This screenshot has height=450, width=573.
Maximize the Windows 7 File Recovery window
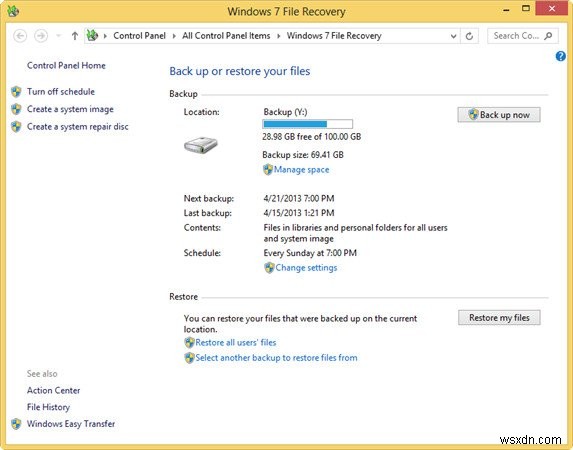coord(526,9)
